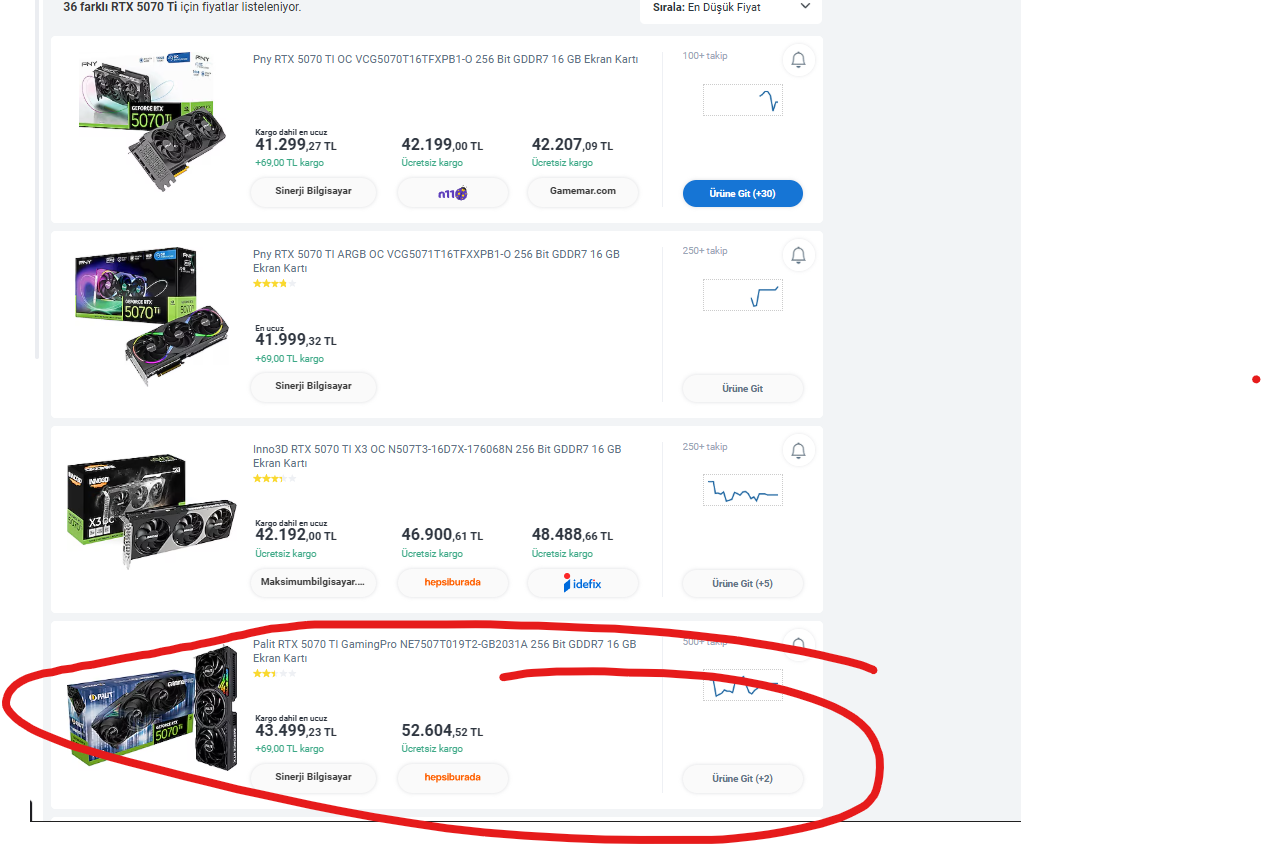
Task: Click the 48.488,66 TL price
Action: (x=573, y=535)
